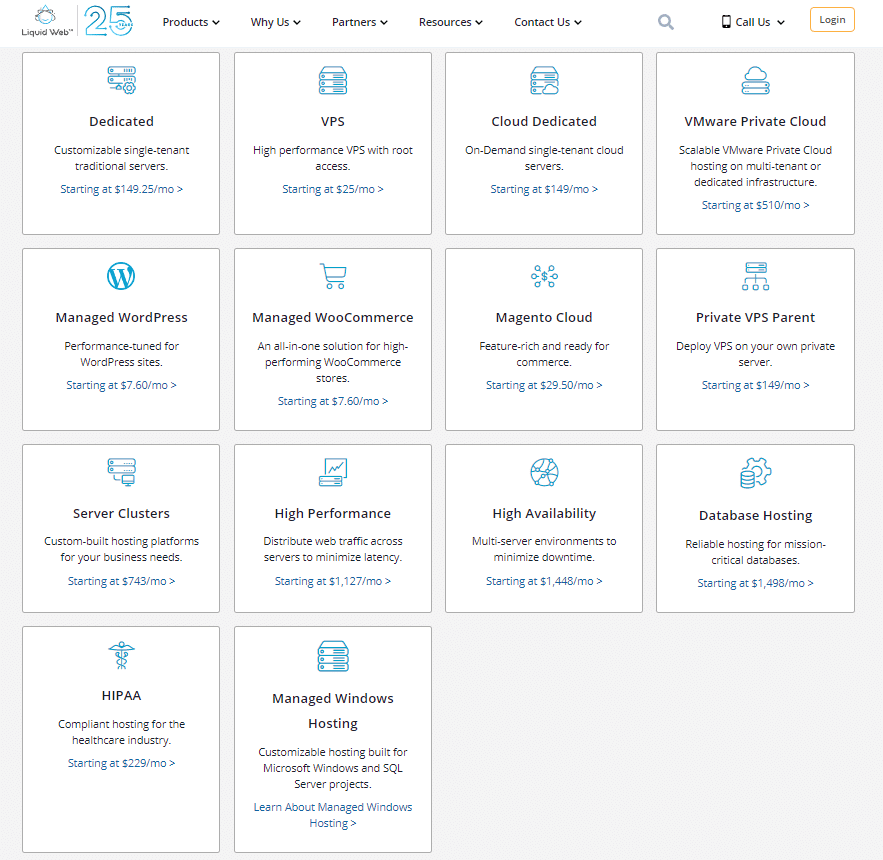883x860 pixels.
Task: Open VMware starting at $510/mo link
Action: coord(755,205)
